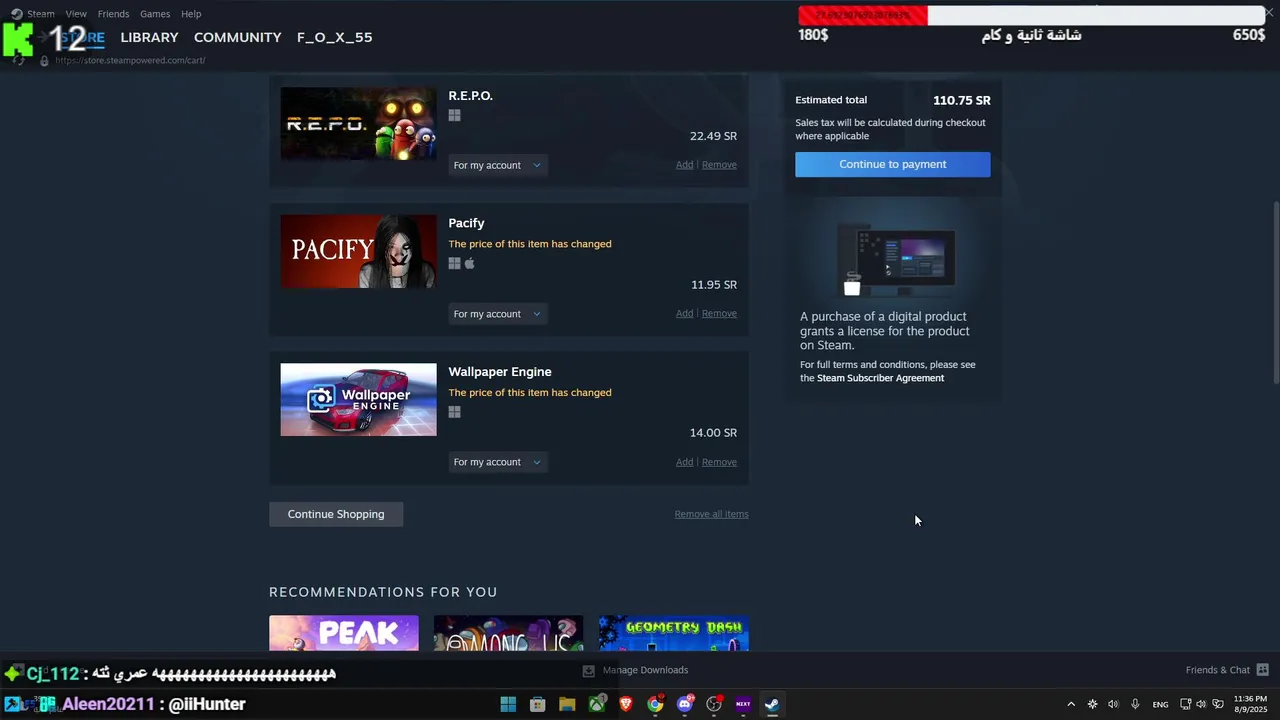Remove Wallpaper Engine from the cart

[x=719, y=462]
